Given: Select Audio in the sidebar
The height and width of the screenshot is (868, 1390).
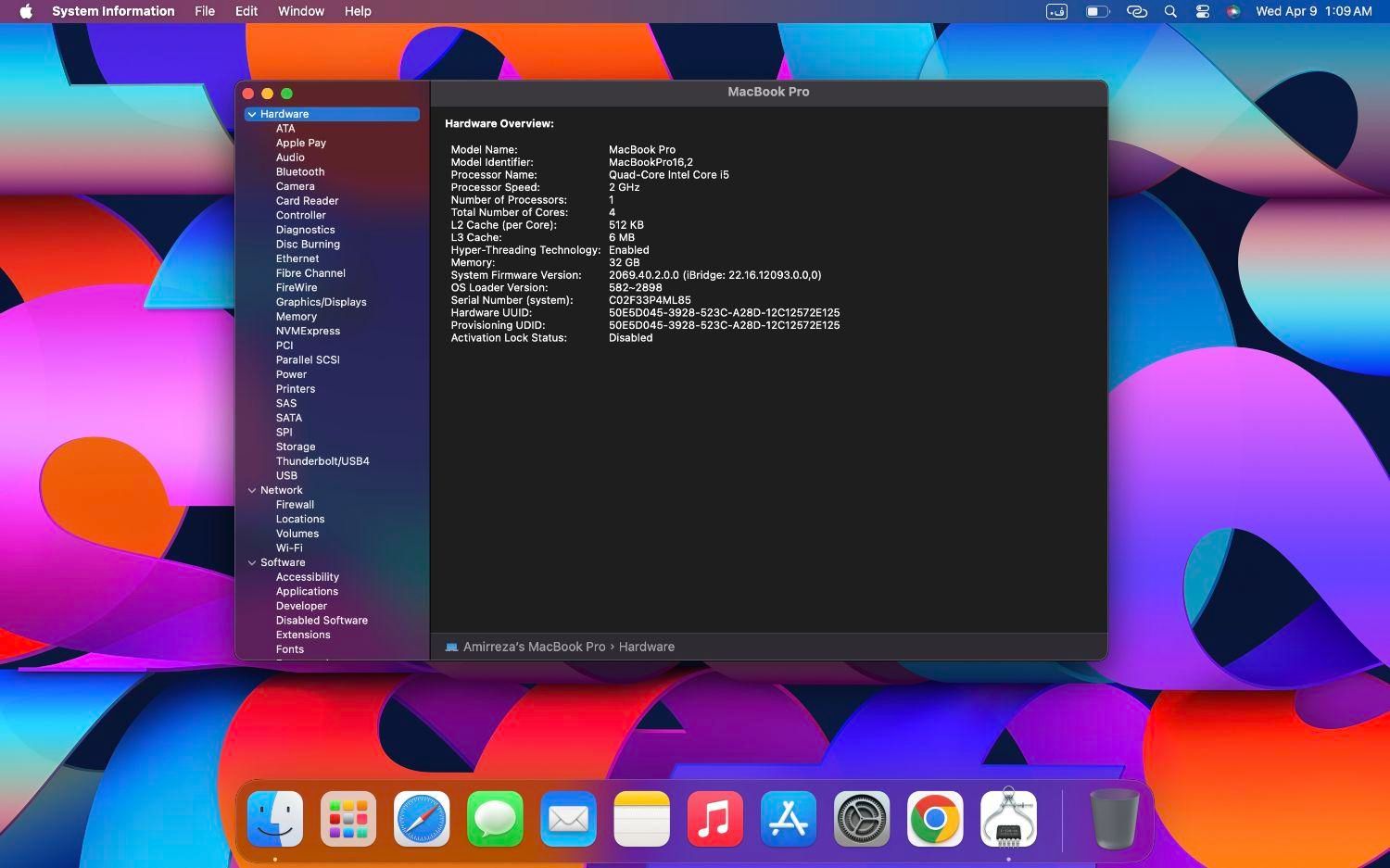Looking at the screenshot, I should (290, 157).
